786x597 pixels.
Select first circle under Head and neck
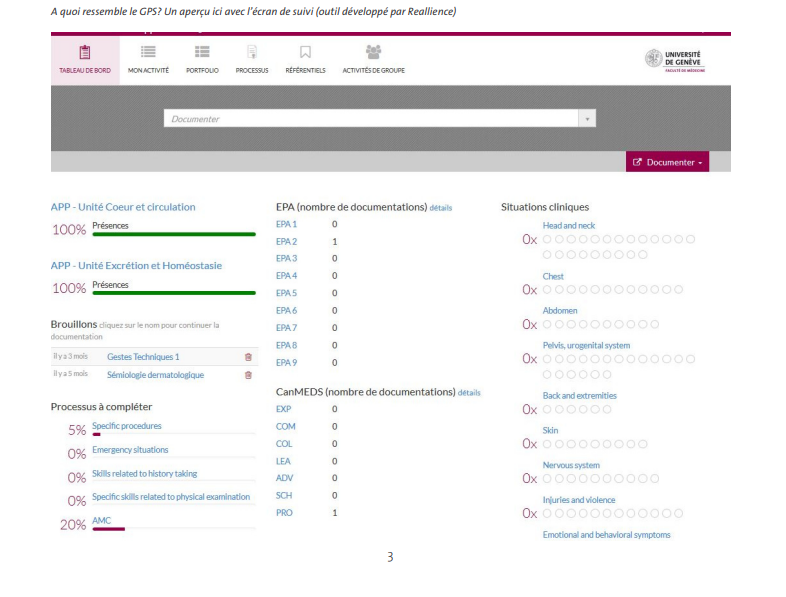pyautogui.click(x=548, y=240)
